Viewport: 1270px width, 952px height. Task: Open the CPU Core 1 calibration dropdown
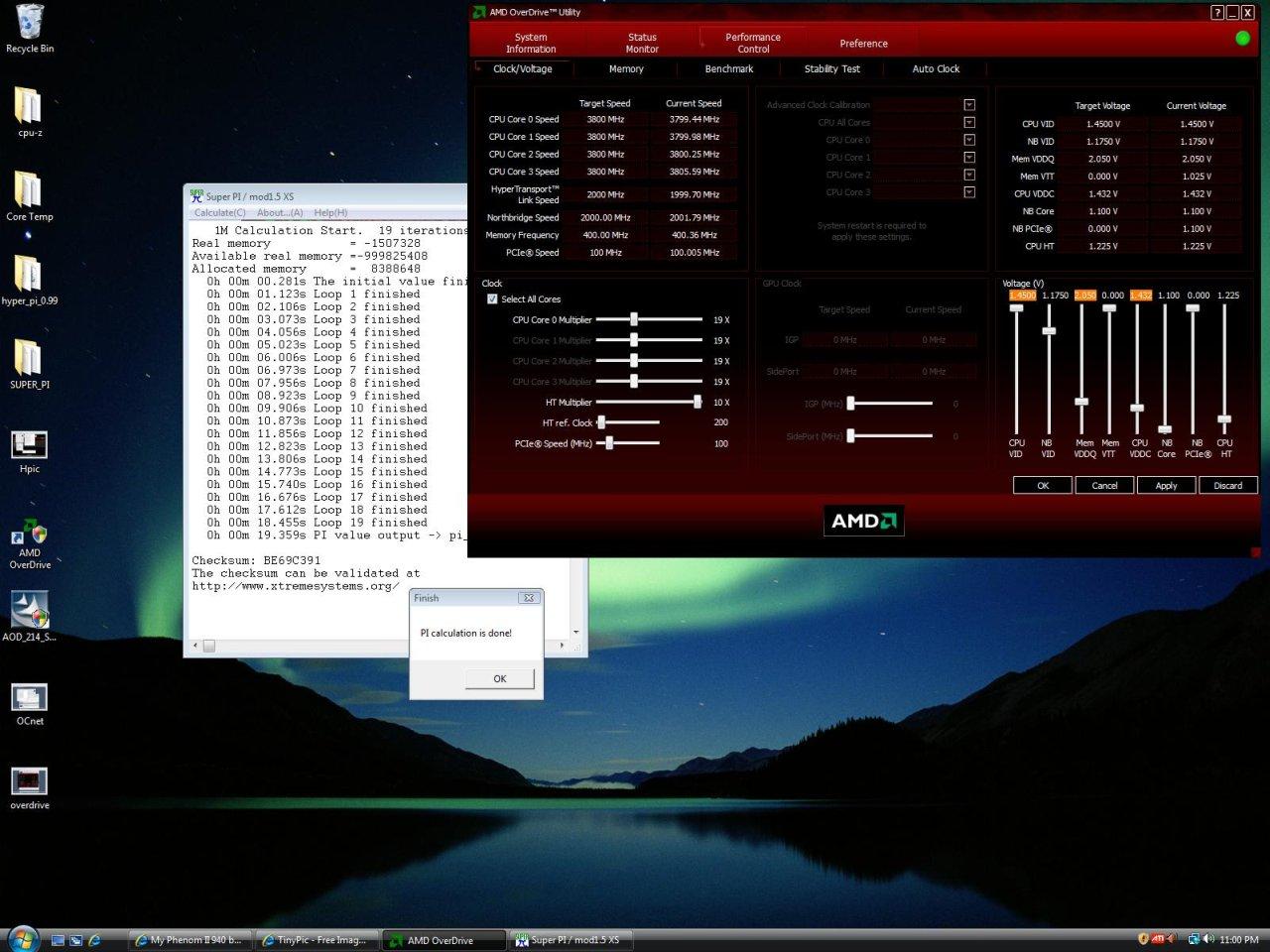[x=969, y=158]
